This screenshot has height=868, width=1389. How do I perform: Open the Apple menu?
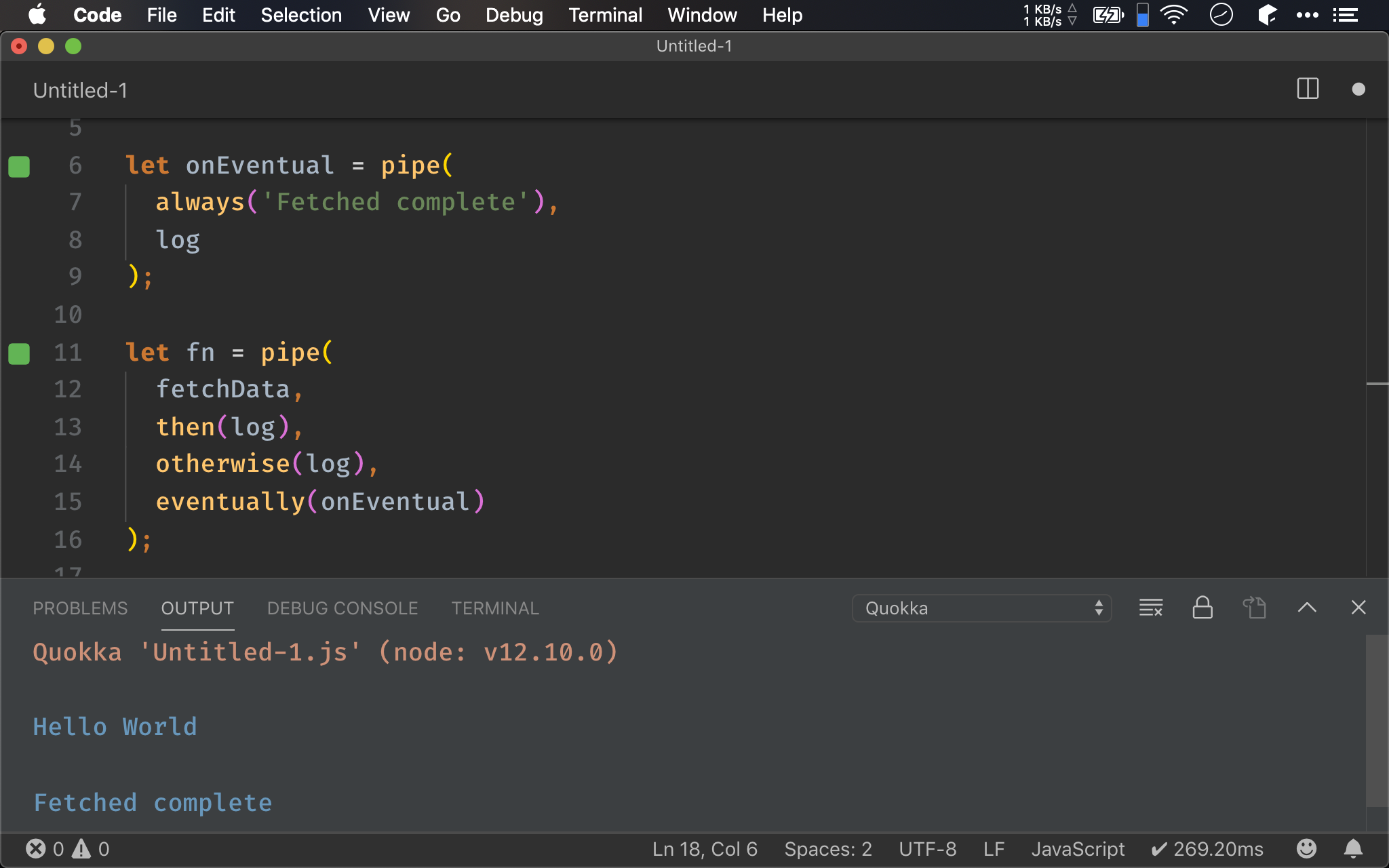click(x=37, y=15)
